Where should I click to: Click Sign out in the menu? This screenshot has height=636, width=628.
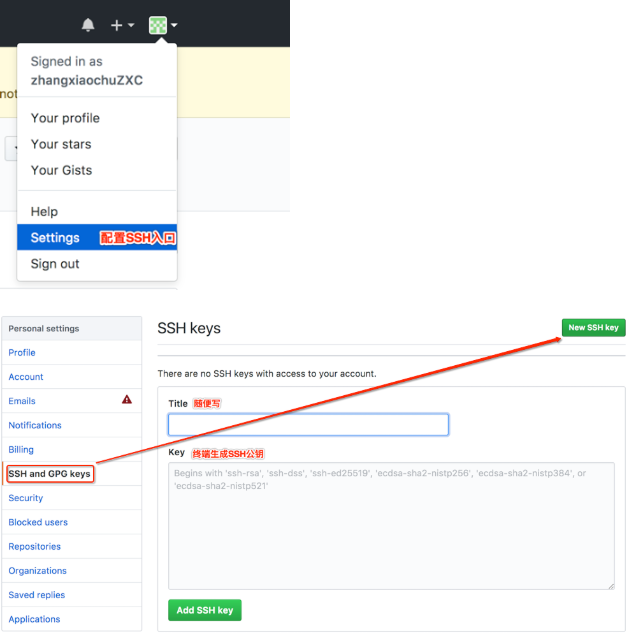tap(55, 264)
